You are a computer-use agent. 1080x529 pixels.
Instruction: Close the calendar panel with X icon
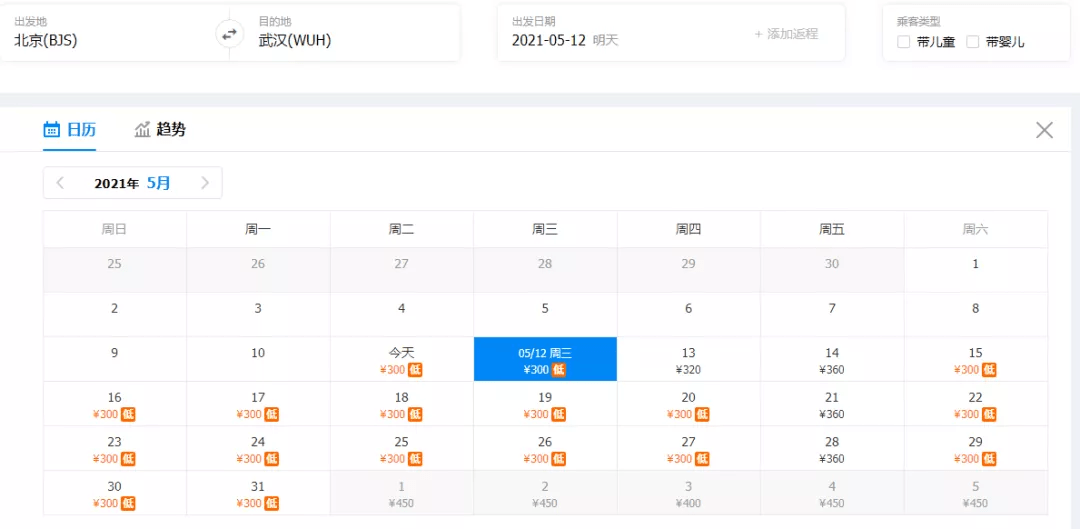1044,129
